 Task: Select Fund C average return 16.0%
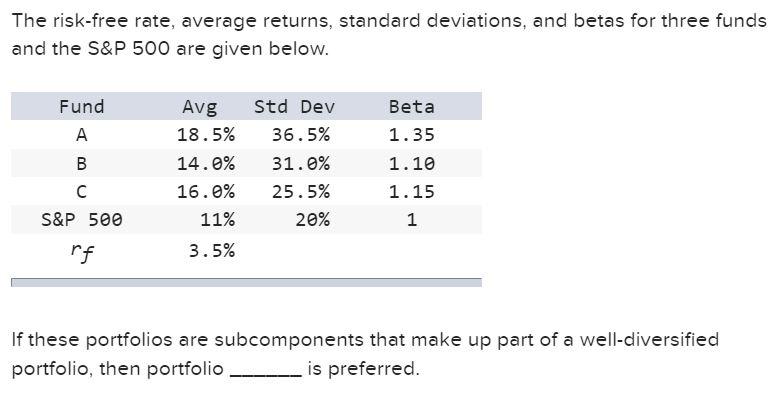pos(206,191)
